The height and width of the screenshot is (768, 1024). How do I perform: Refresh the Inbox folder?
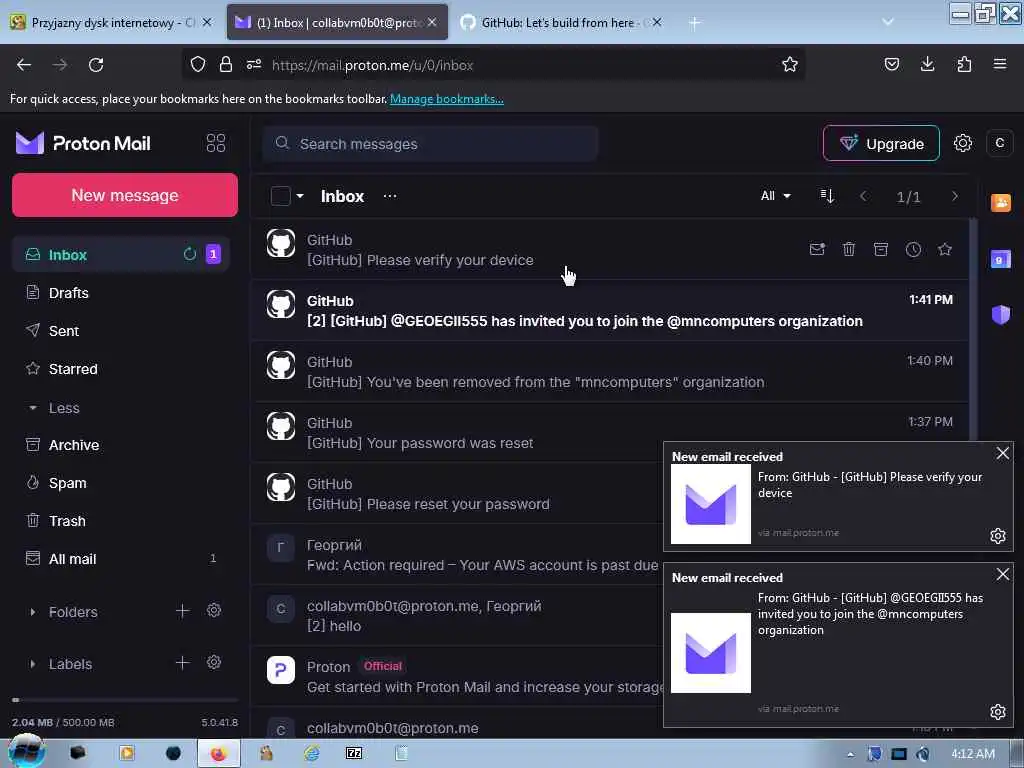[x=189, y=254]
